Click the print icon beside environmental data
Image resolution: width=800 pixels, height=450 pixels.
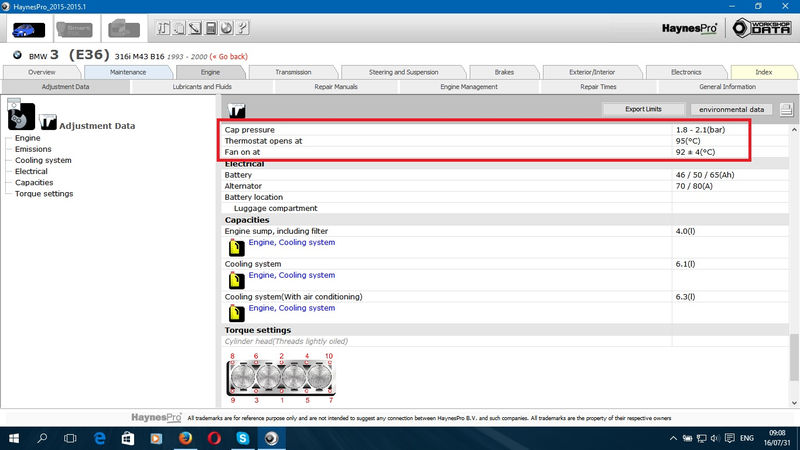tap(787, 109)
